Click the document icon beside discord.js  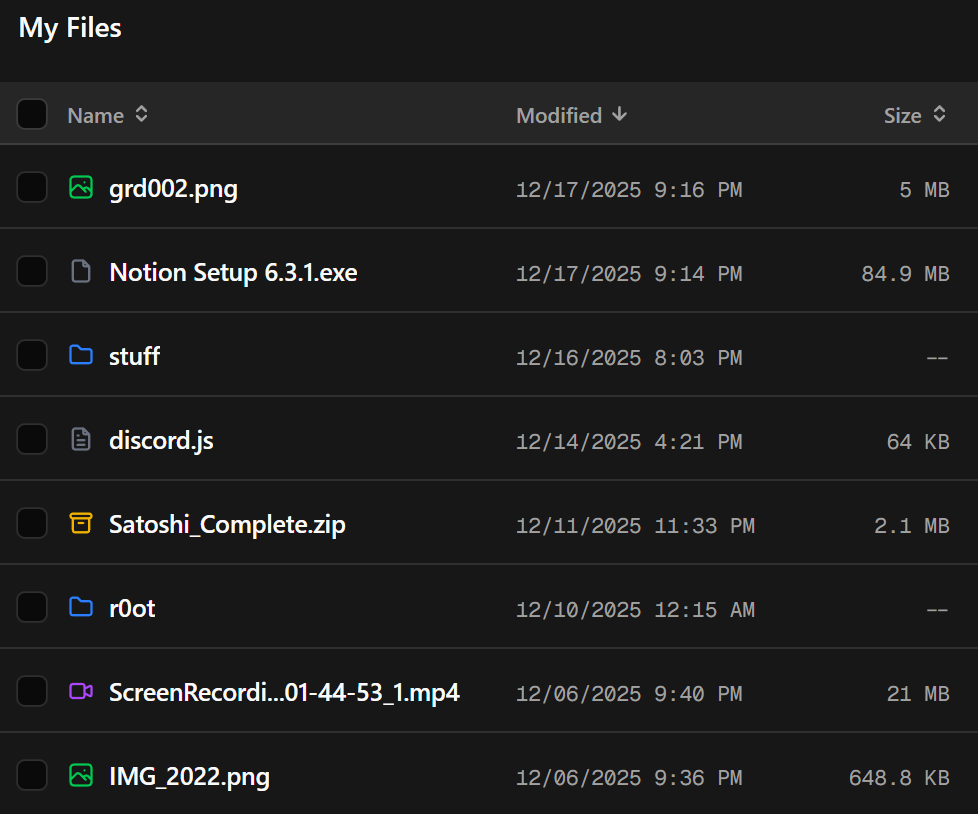pyautogui.click(x=81, y=439)
